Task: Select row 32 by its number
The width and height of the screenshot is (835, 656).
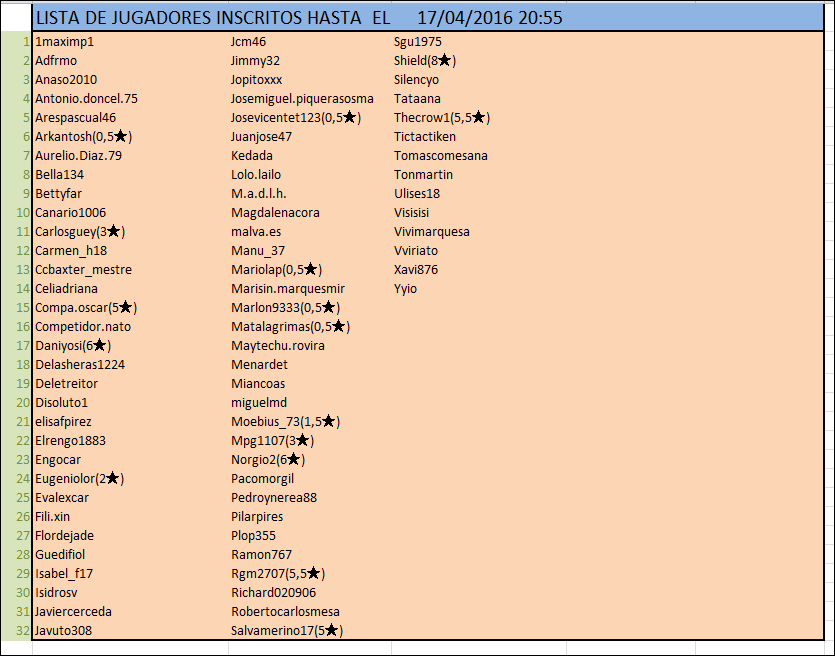Action: click(20, 630)
